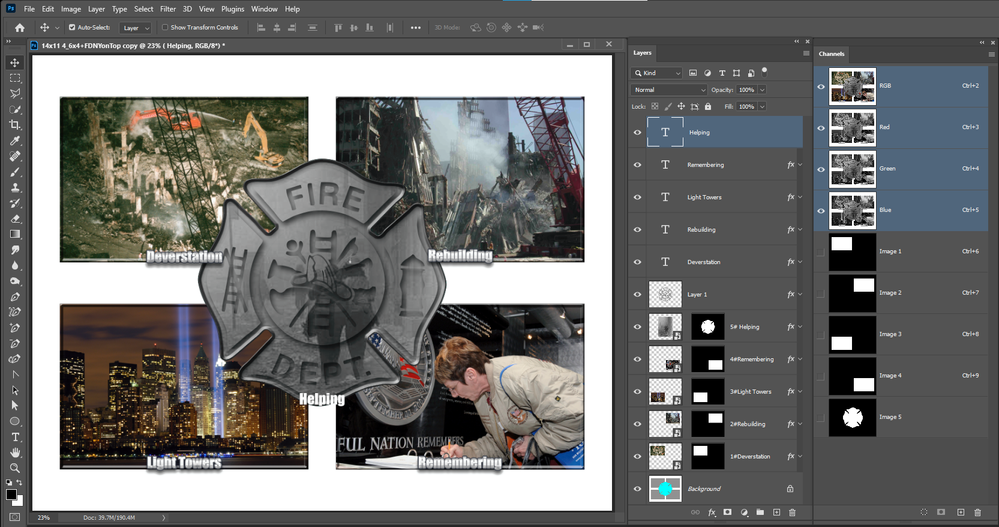The width and height of the screenshot is (999, 527).
Task: Open the Image menu
Action: 71,9
